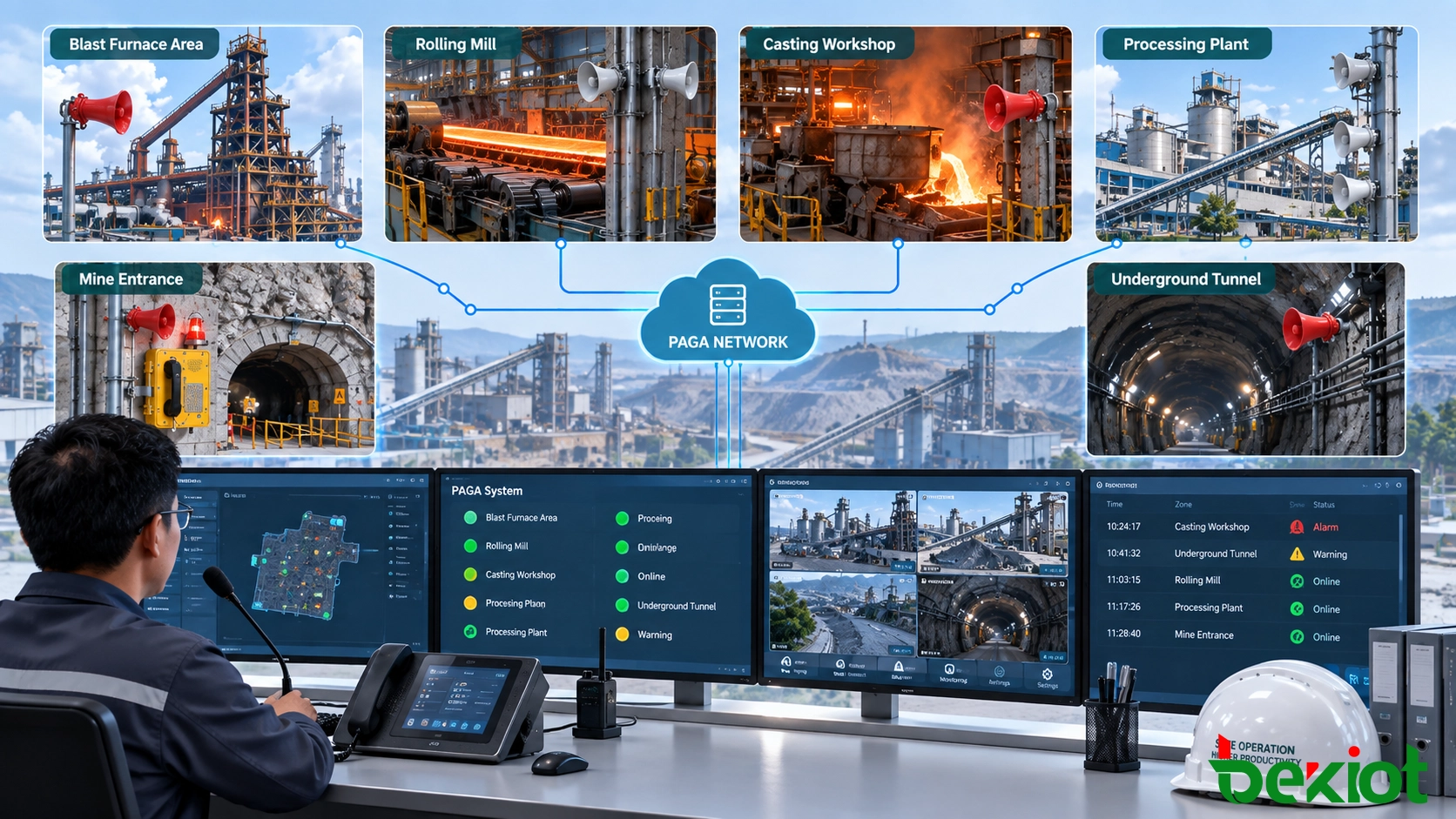Click the Zone column header in event log

(1183, 504)
